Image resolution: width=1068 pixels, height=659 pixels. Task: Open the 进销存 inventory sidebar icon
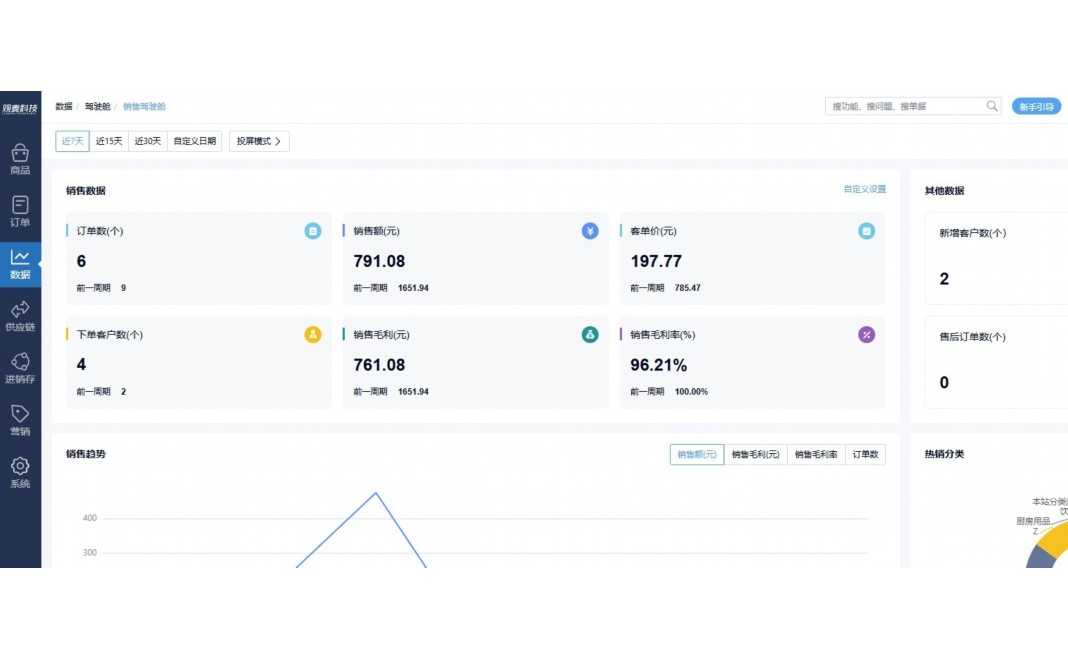coord(20,368)
